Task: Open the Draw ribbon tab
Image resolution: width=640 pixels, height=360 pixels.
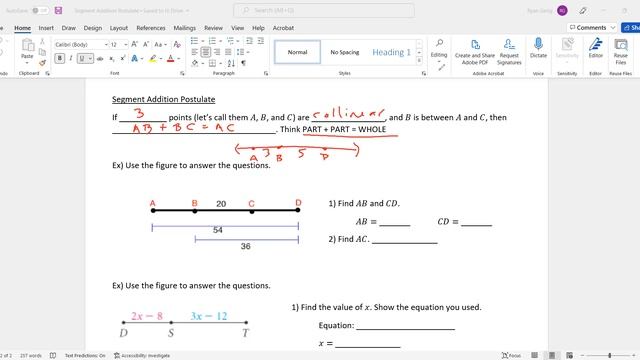Action: (x=69, y=28)
